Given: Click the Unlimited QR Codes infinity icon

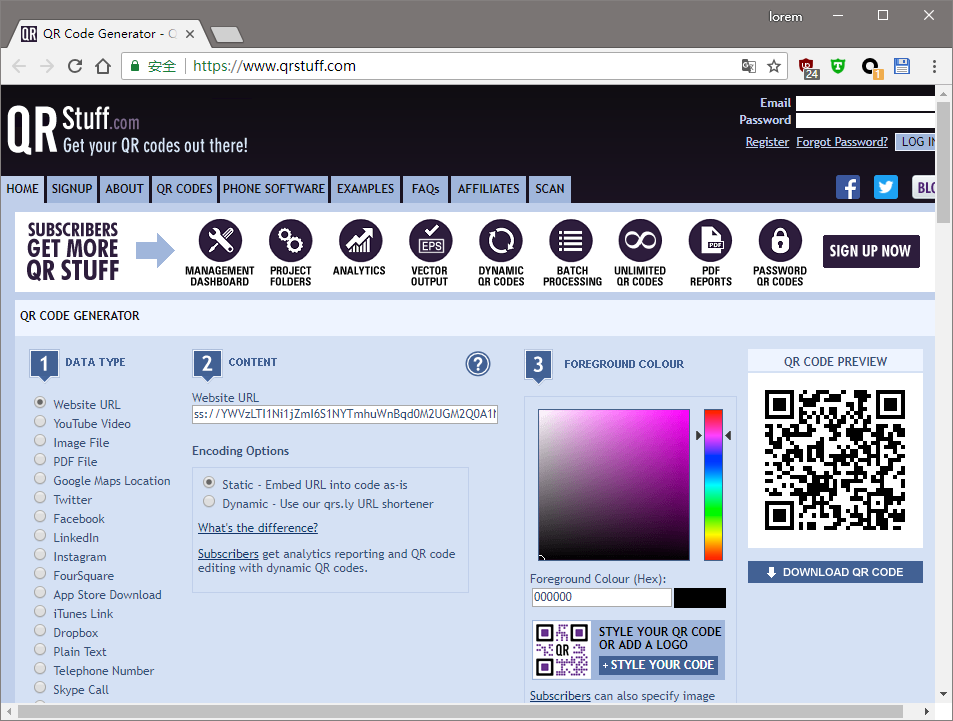Looking at the screenshot, I should pyautogui.click(x=641, y=241).
